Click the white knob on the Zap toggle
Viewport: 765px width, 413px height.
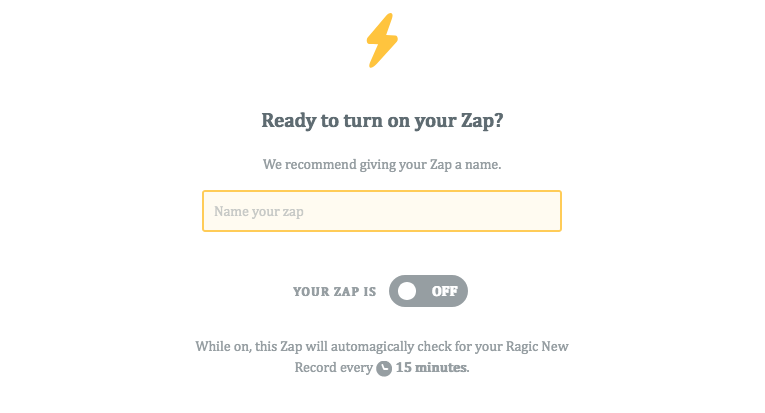click(407, 291)
